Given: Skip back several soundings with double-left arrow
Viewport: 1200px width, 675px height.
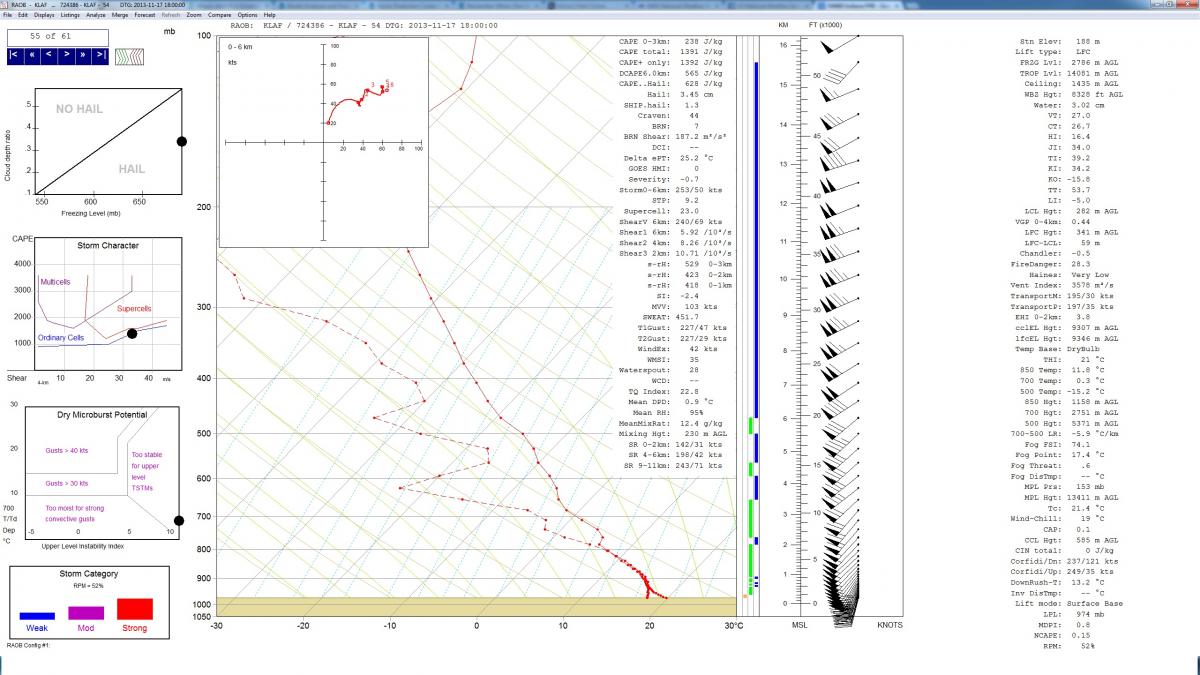Looking at the screenshot, I should click(x=32, y=56).
